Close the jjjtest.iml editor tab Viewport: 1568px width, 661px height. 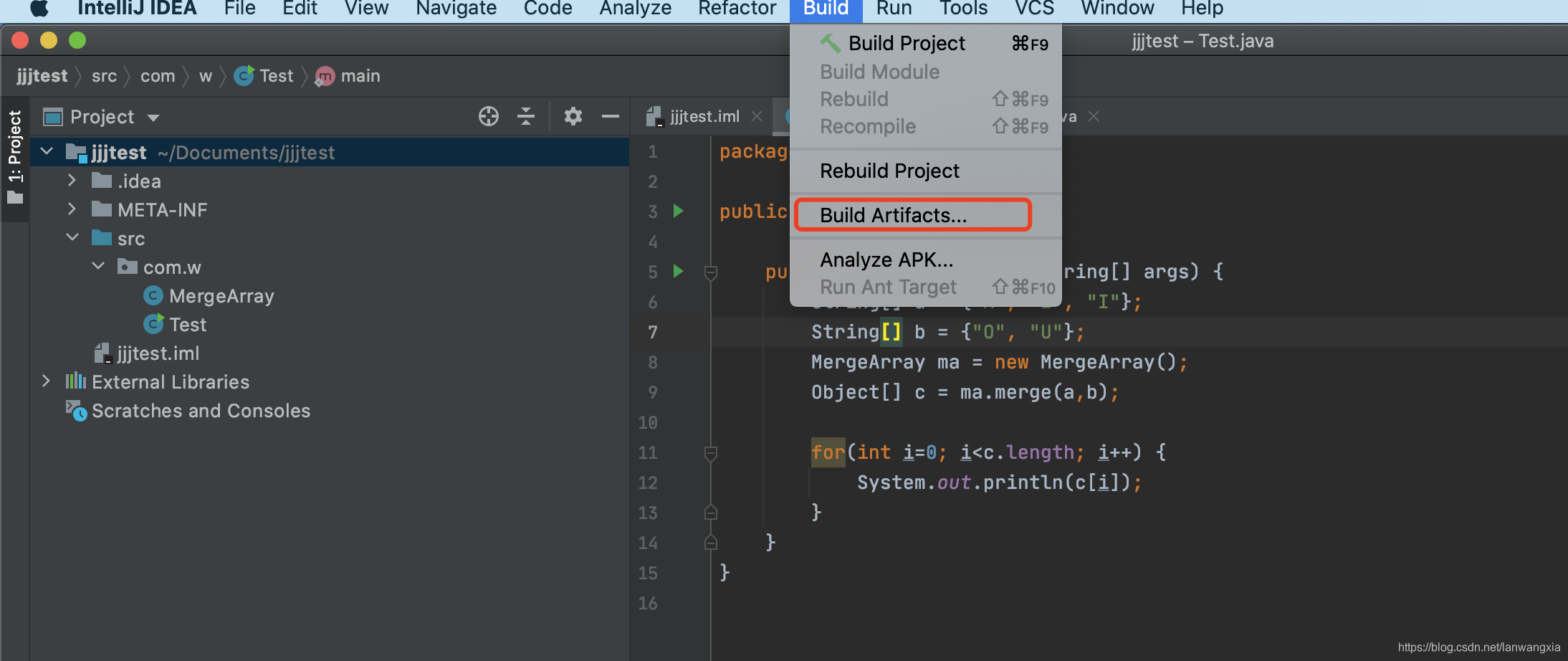(757, 116)
